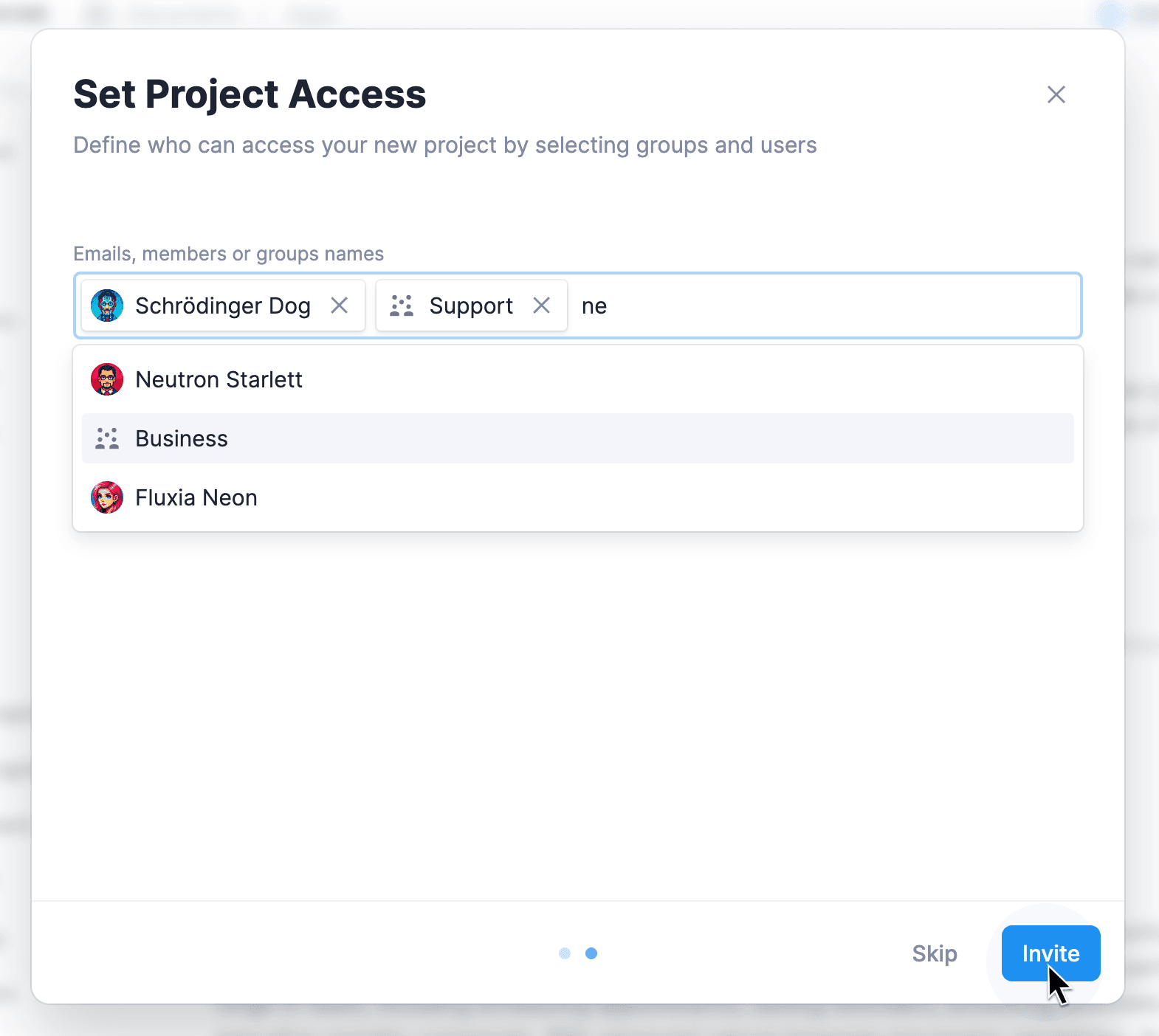1159x1036 pixels.
Task: Select Neutron Starlett from the suggestions
Action: [219, 379]
